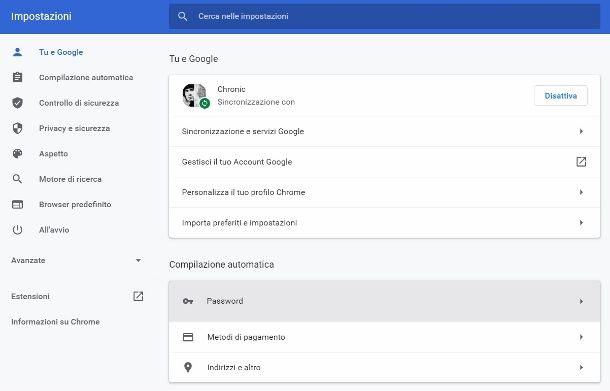Screen dimensions: 610x391
Task: Open arrow for Importa preferiti e impostazioni
Action: [x=581, y=223]
